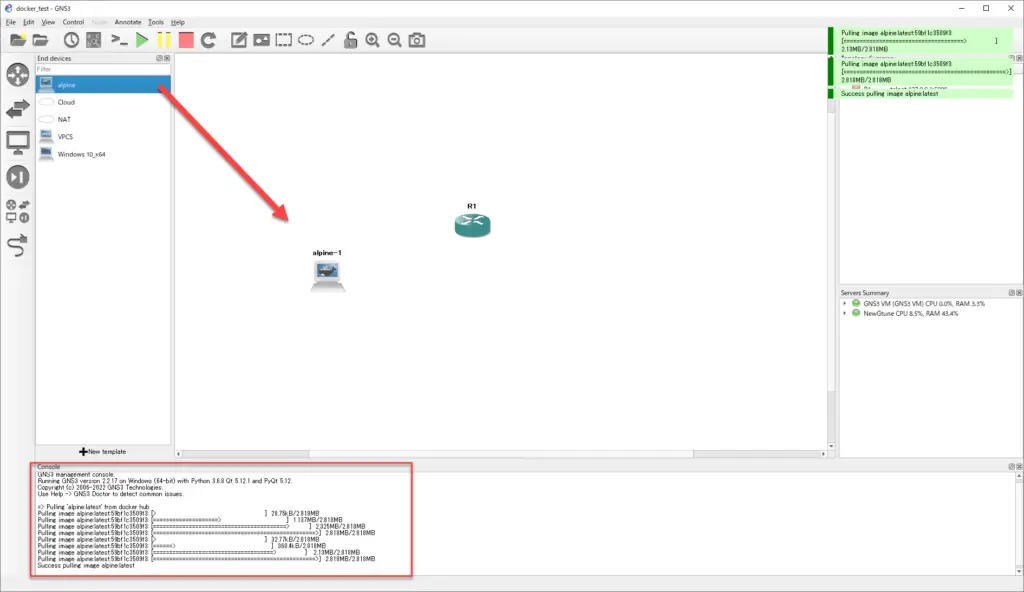Select the Add a note tool

point(239,41)
